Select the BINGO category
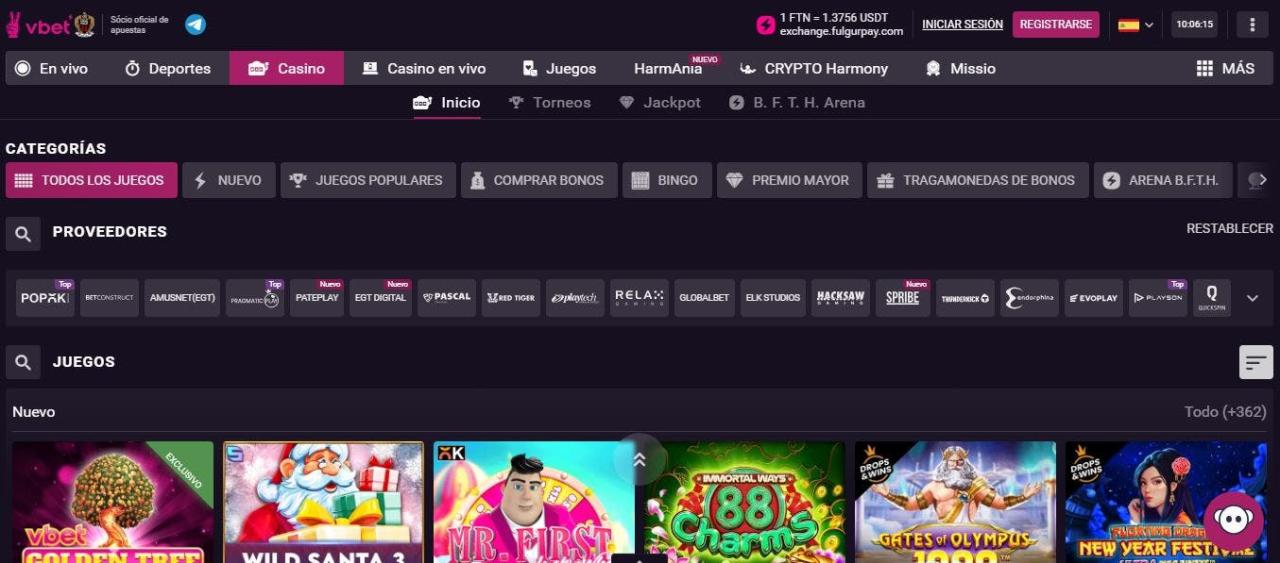Viewport: 1280px width, 563px height. click(667, 180)
